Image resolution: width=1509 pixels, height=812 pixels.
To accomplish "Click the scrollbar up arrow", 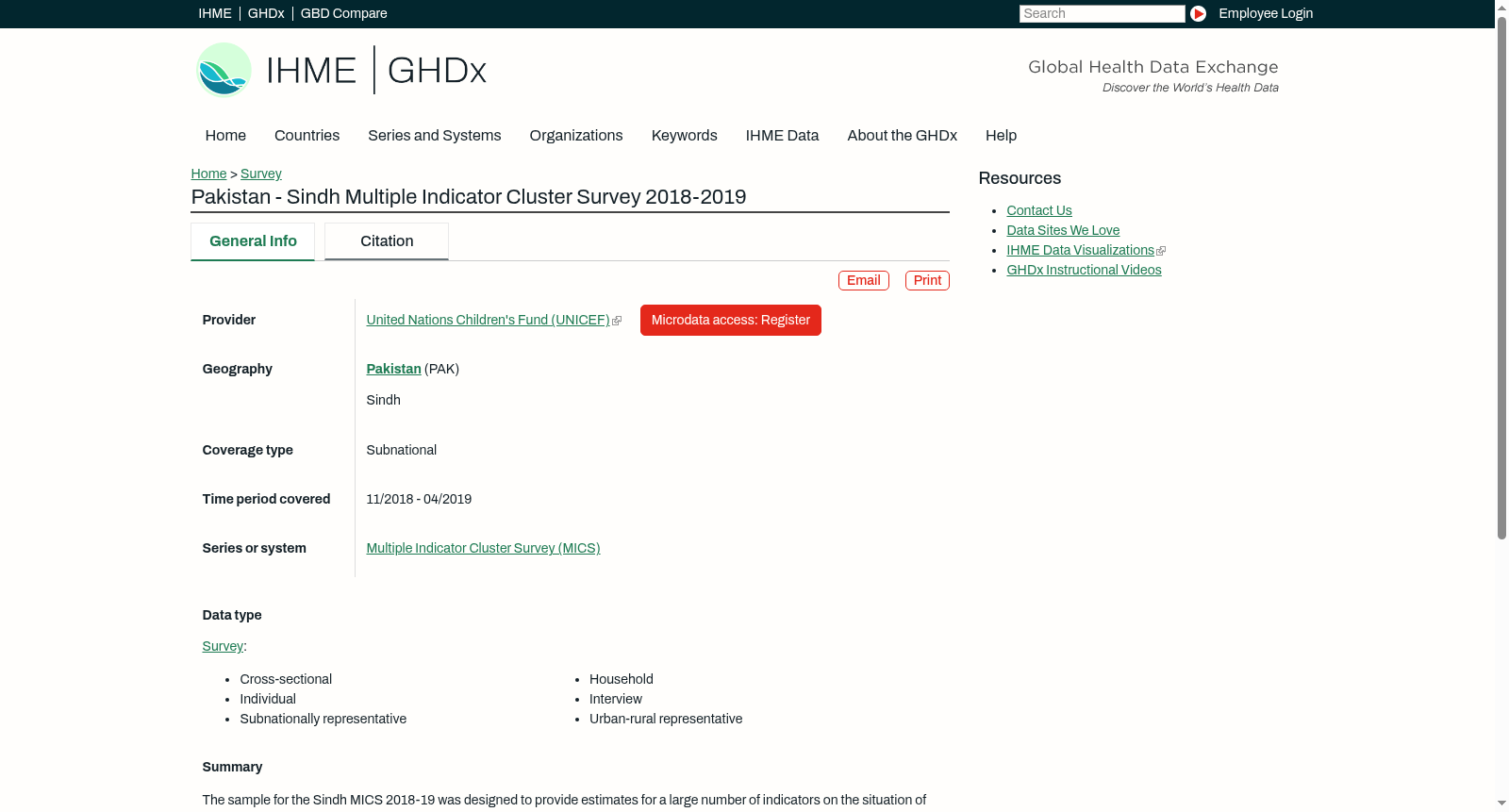I will (x=1501, y=8).
